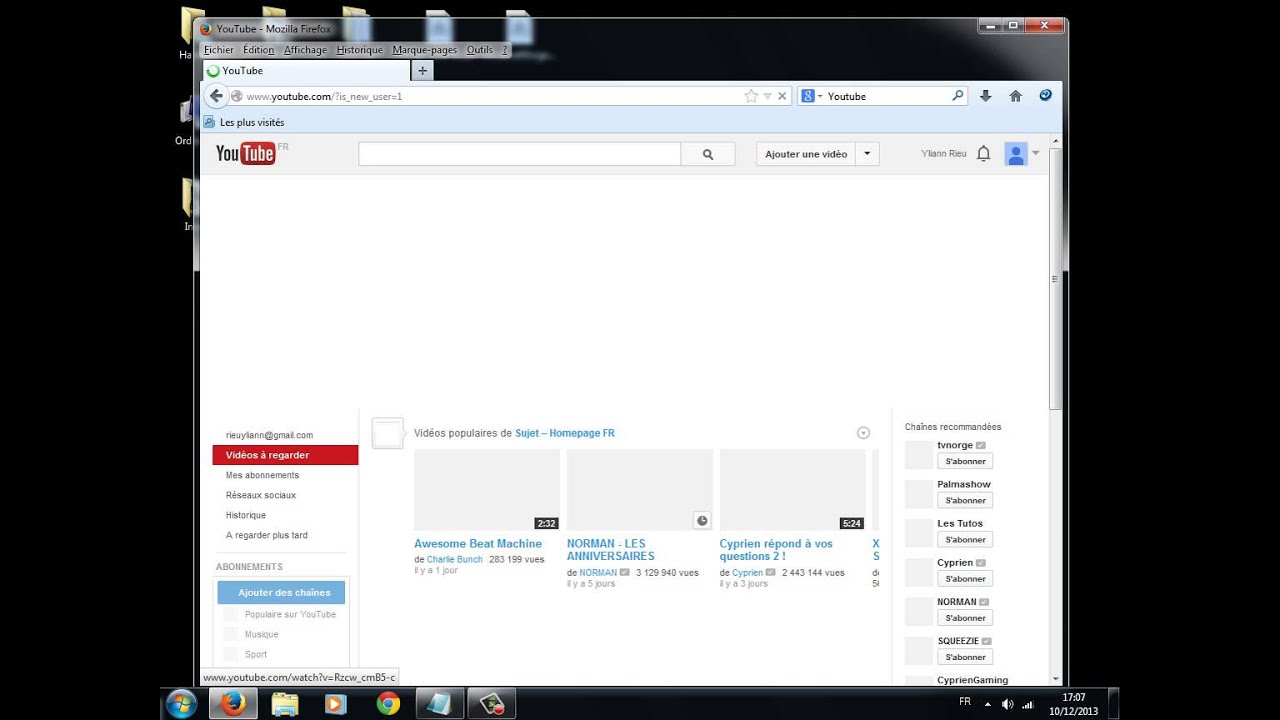This screenshot has width=1280, height=720.
Task: Click the blue round addon icon in toolbar
Action: (1046, 95)
